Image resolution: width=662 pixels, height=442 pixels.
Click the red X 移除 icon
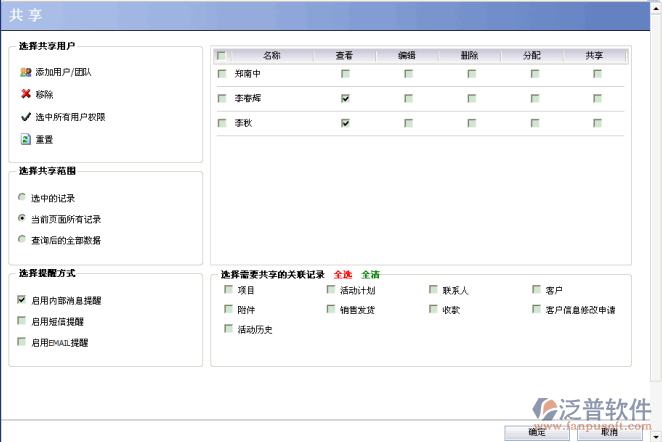(x=25, y=94)
